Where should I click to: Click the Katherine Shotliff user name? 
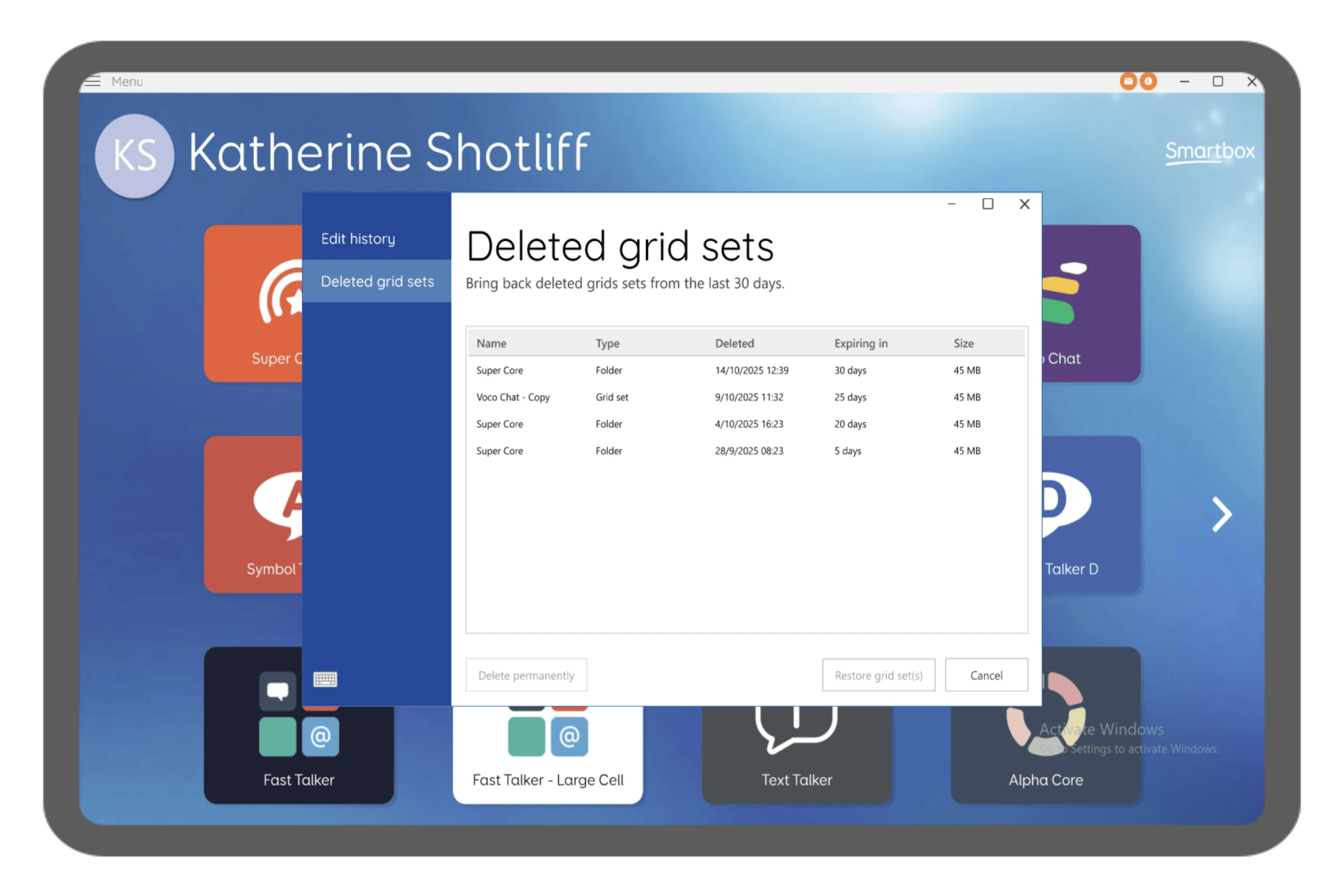click(389, 152)
